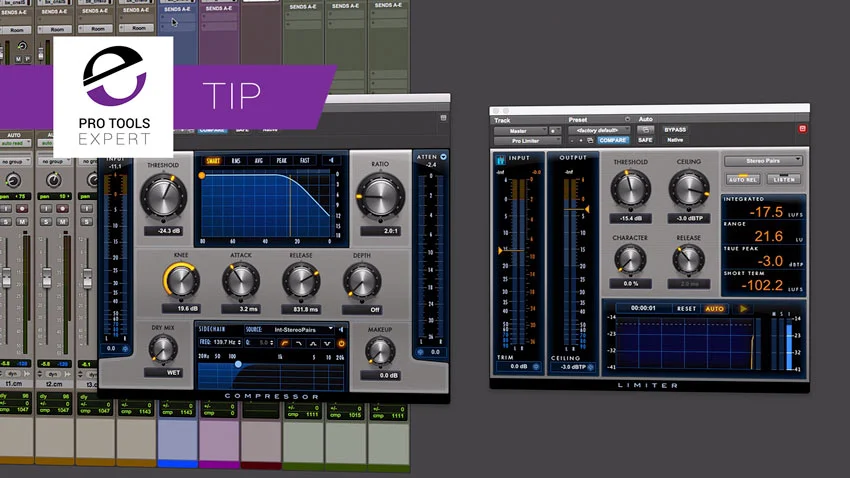Image resolution: width=850 pixels, height=478 pixels.
Task: Click COMPARE button in Limiter window
Action: (613, 140)
